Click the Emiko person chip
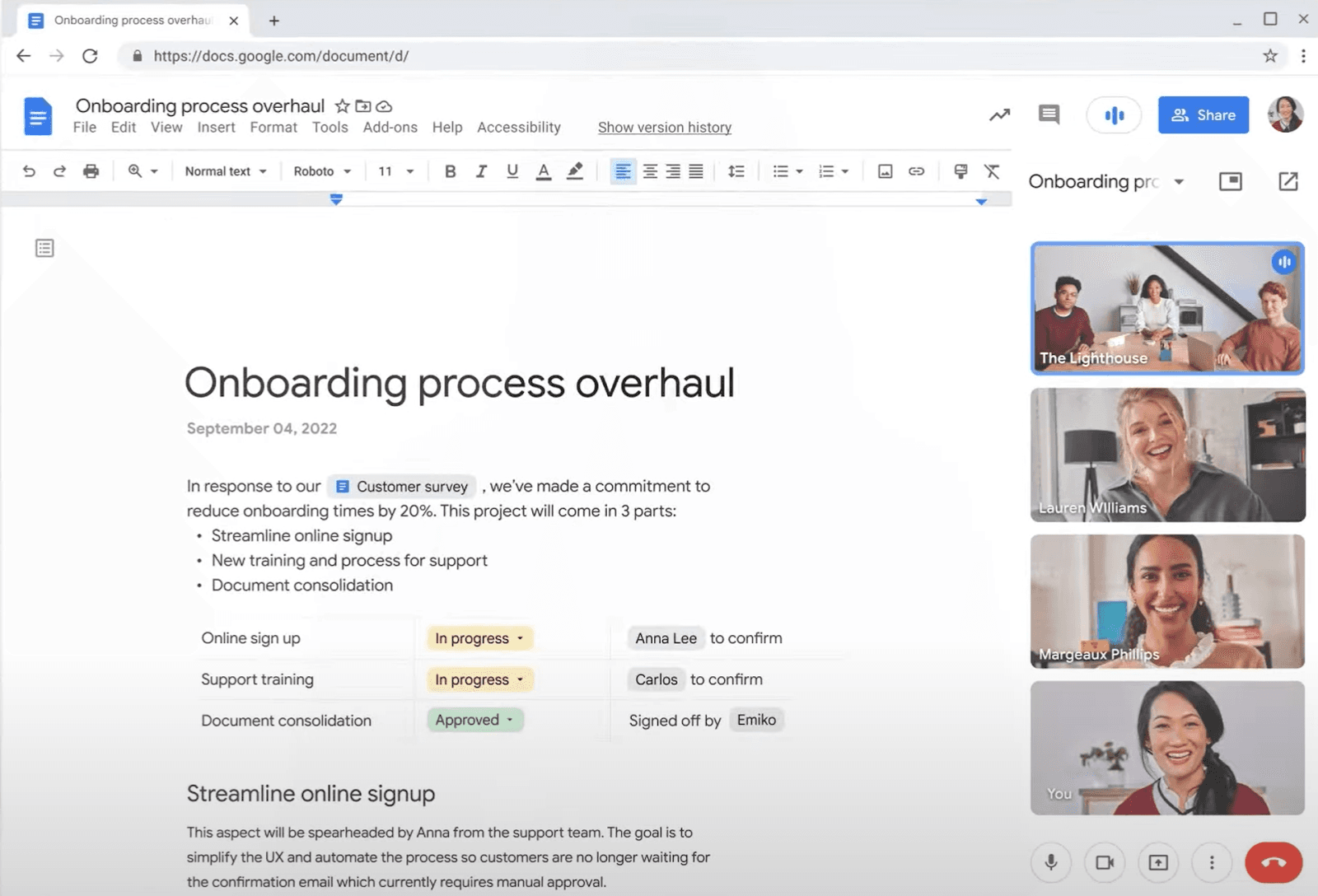1318x896 pixels. (x=756, y=720)
